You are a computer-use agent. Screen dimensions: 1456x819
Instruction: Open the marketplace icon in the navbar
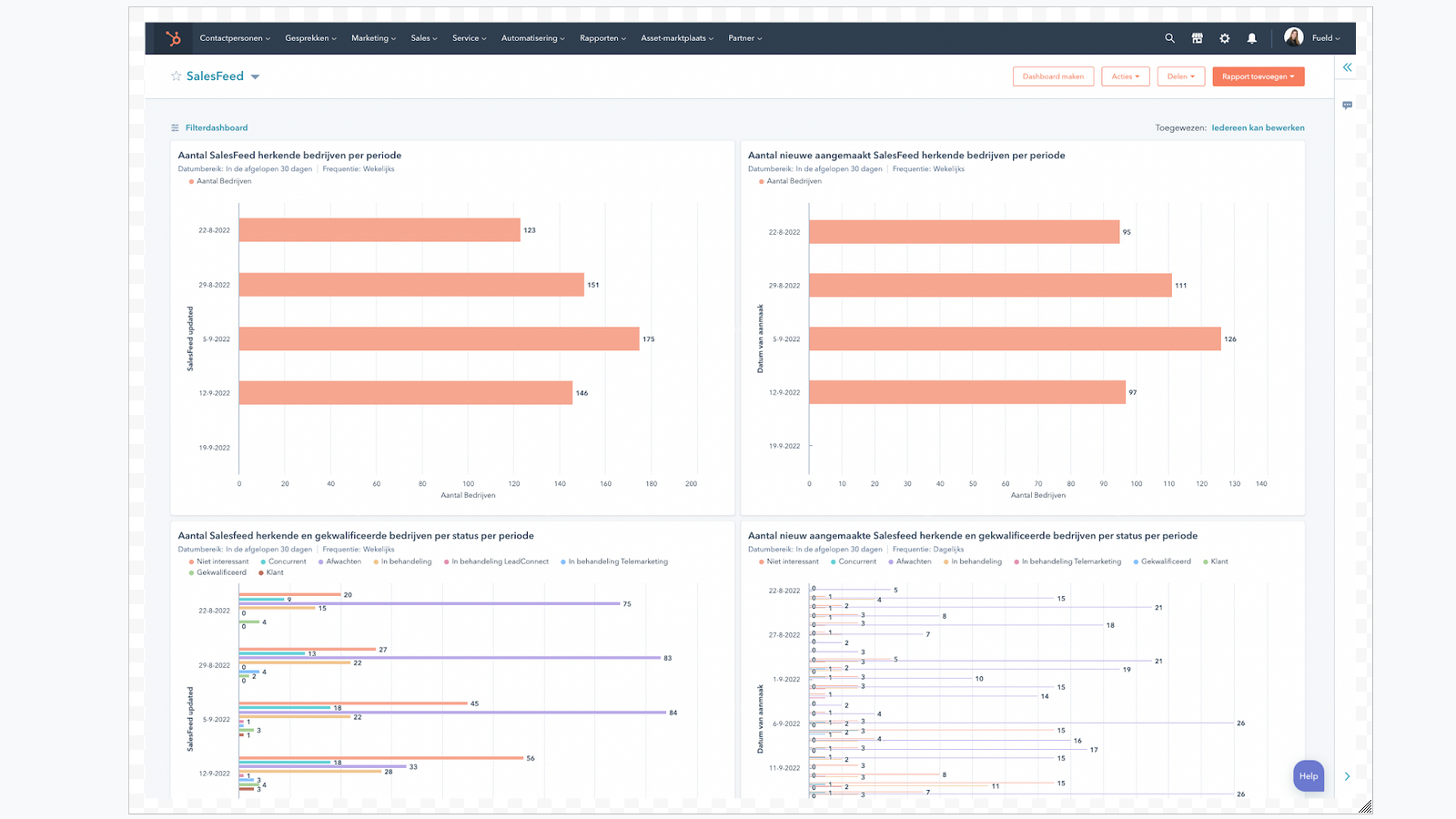point(1197,38)
